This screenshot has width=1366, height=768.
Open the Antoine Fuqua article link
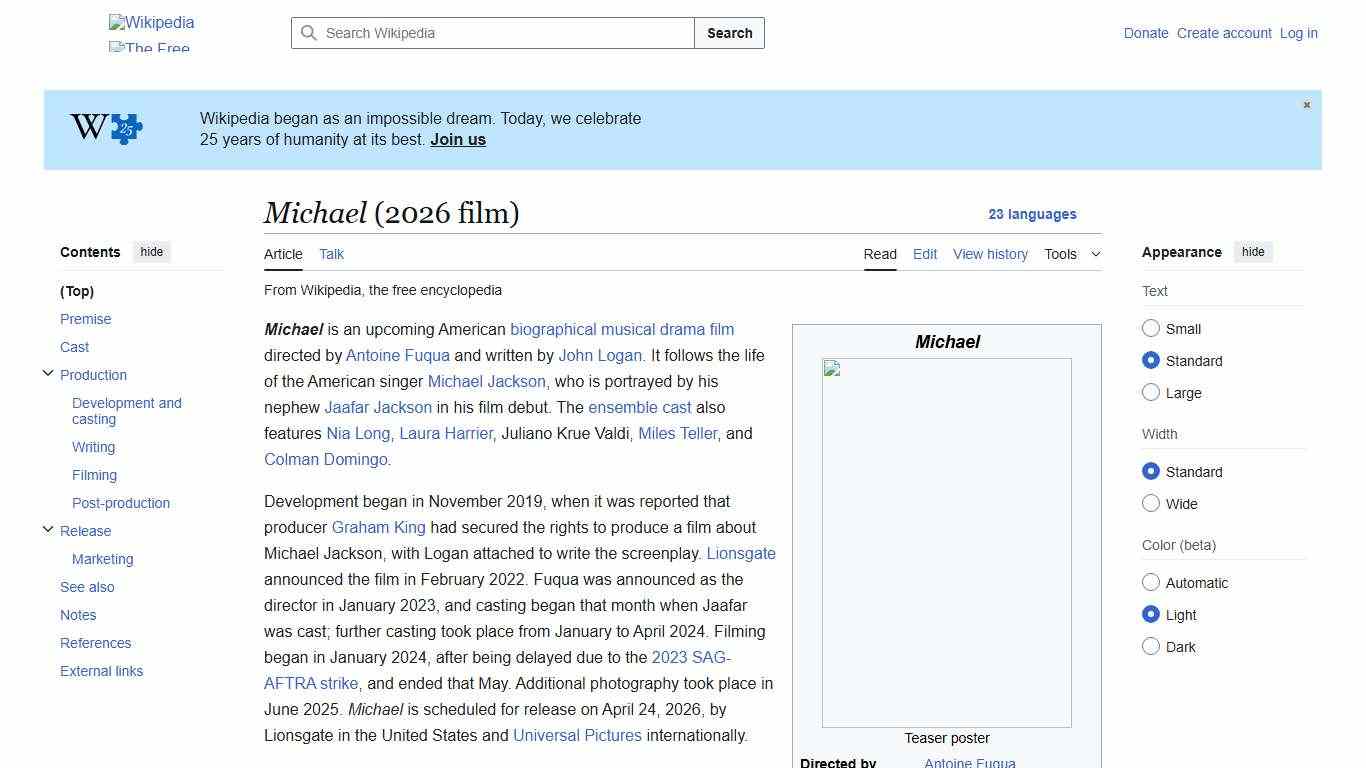tap(397, 355)
